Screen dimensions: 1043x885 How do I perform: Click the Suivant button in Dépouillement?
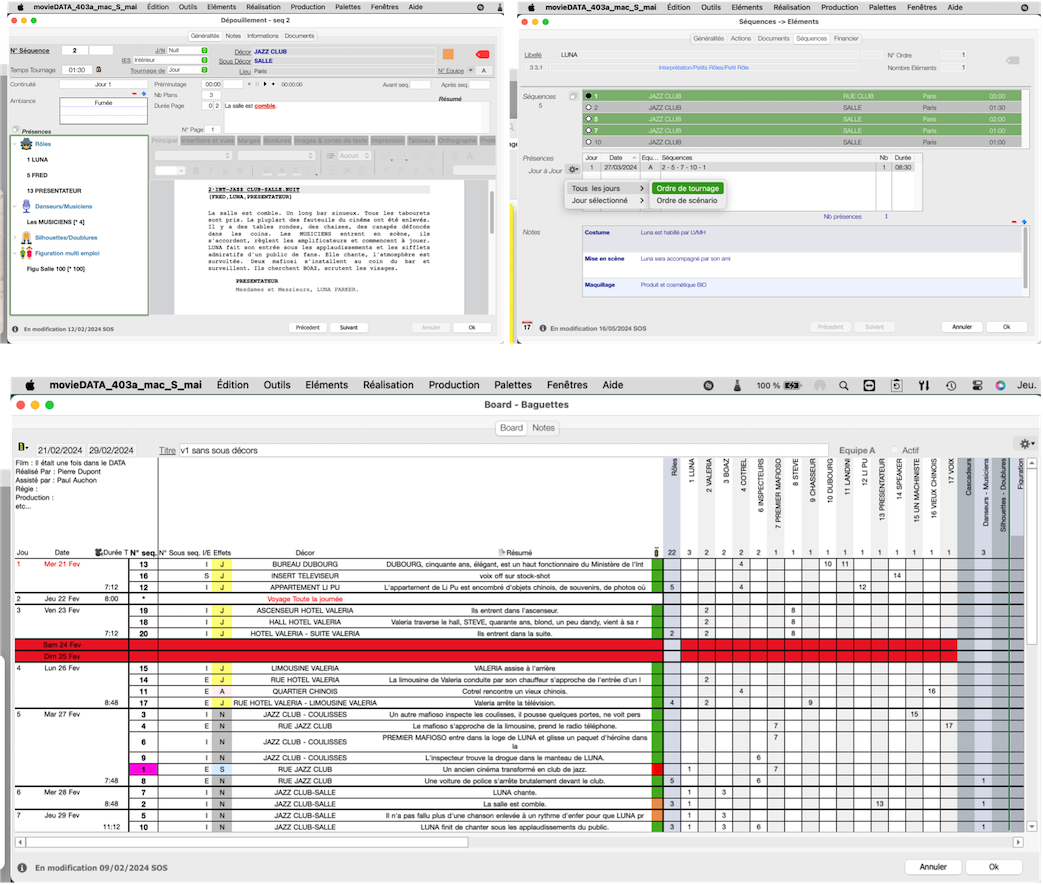(348, 327)
